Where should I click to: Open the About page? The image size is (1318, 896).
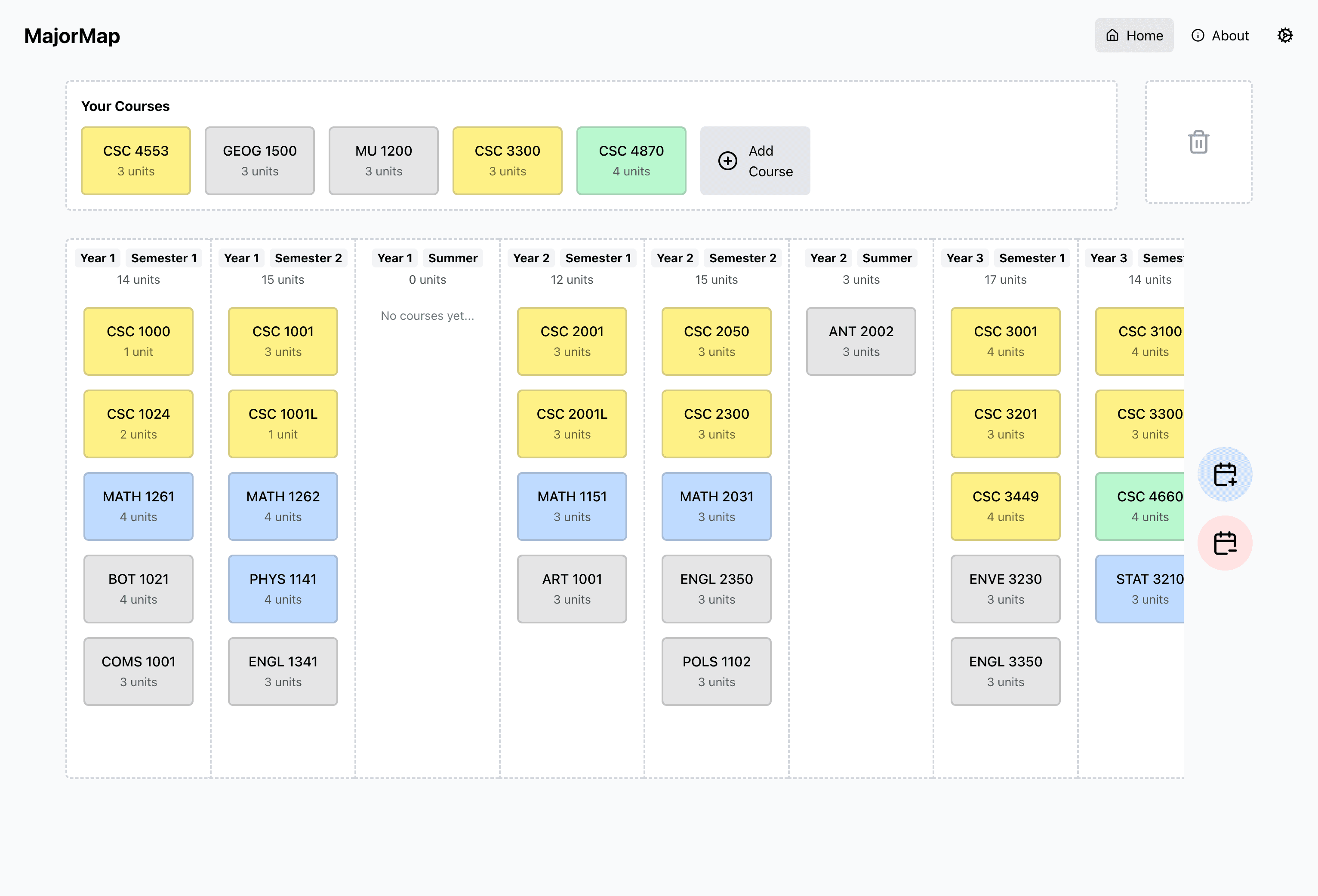[1220, 36]
